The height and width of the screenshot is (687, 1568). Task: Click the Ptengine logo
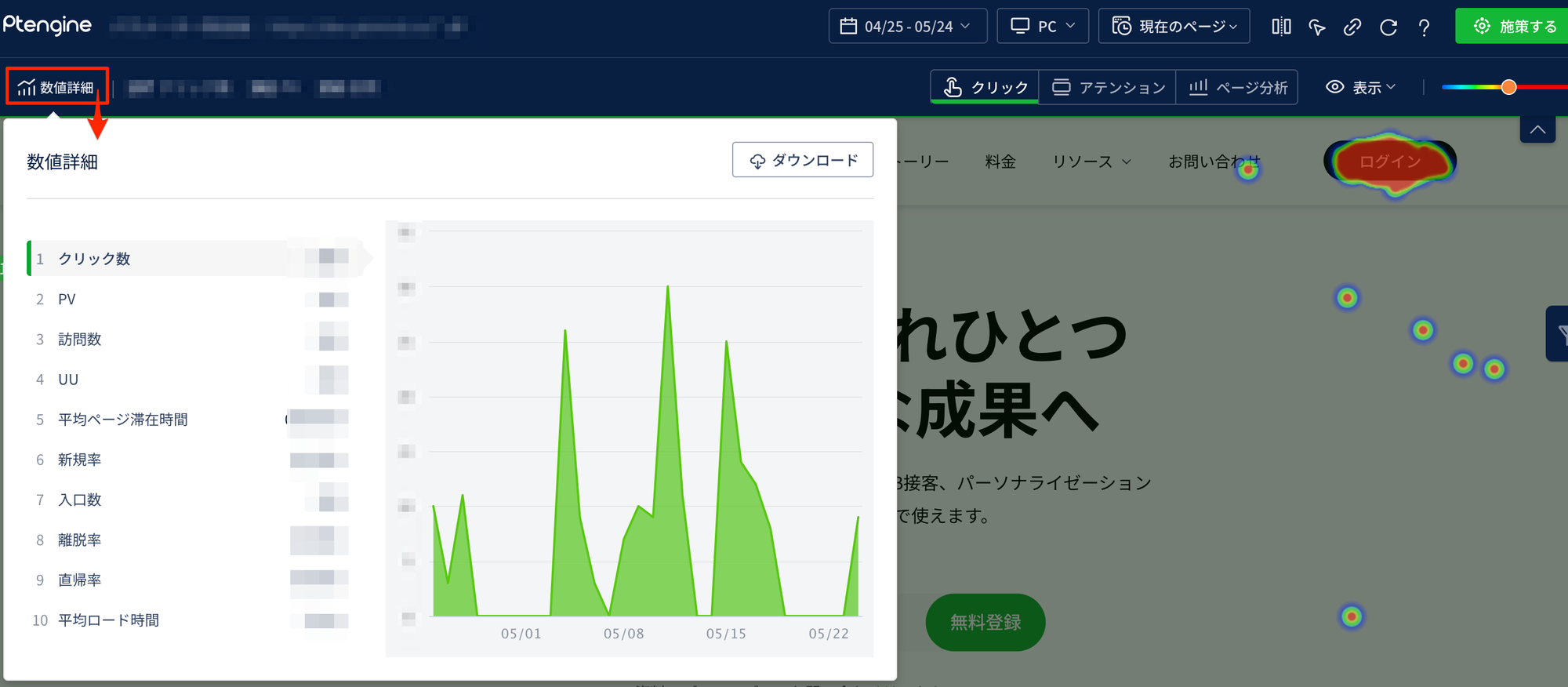pyautogui.click(x=48, y=26)
